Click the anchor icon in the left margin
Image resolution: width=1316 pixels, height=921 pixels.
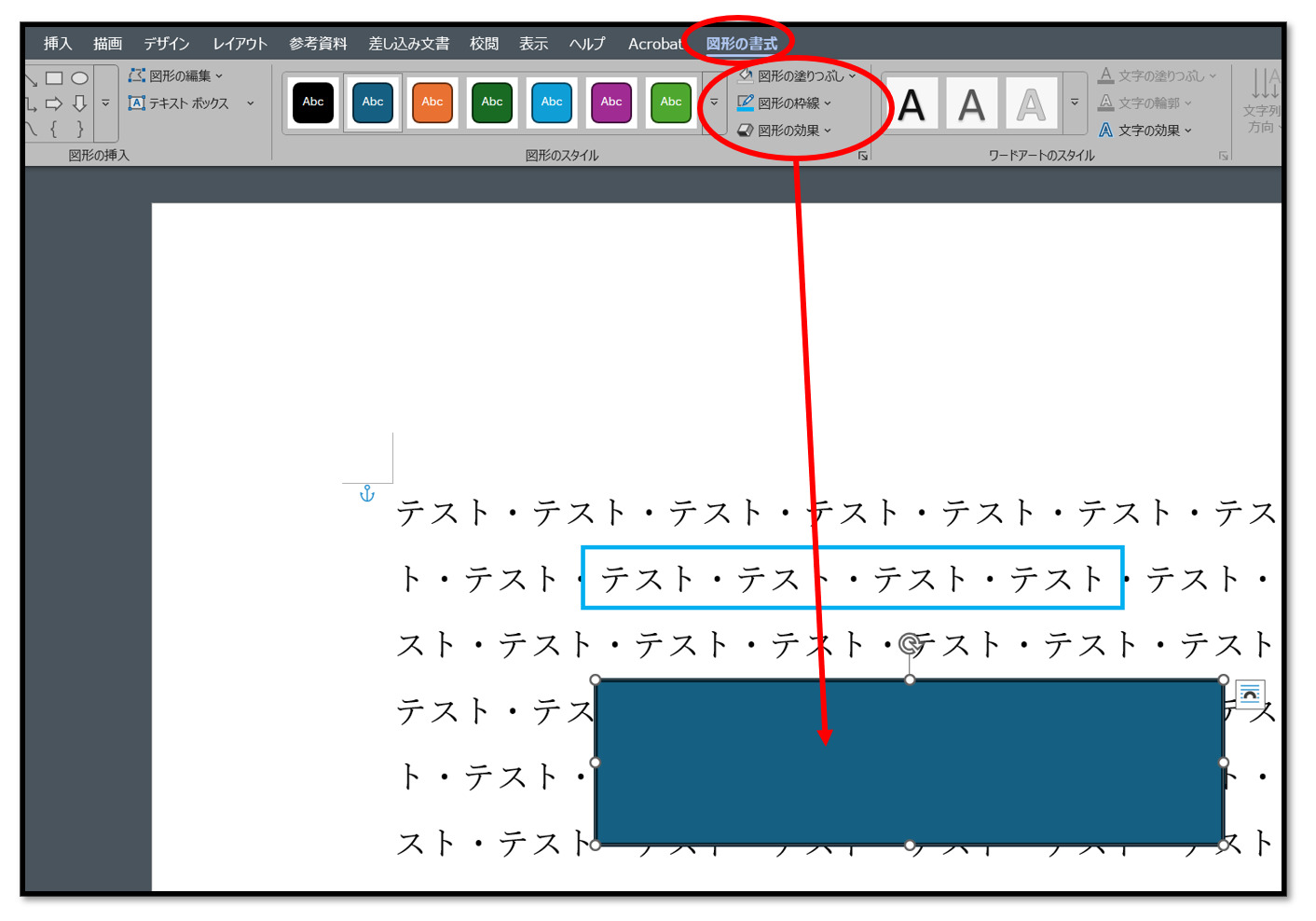[x=367, y=493]
